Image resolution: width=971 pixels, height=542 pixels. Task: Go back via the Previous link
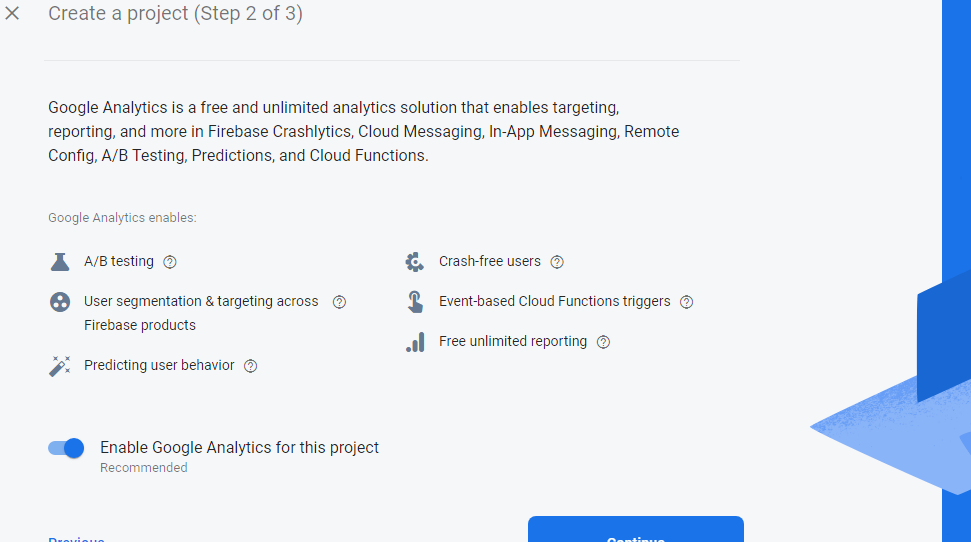point(76,539)
